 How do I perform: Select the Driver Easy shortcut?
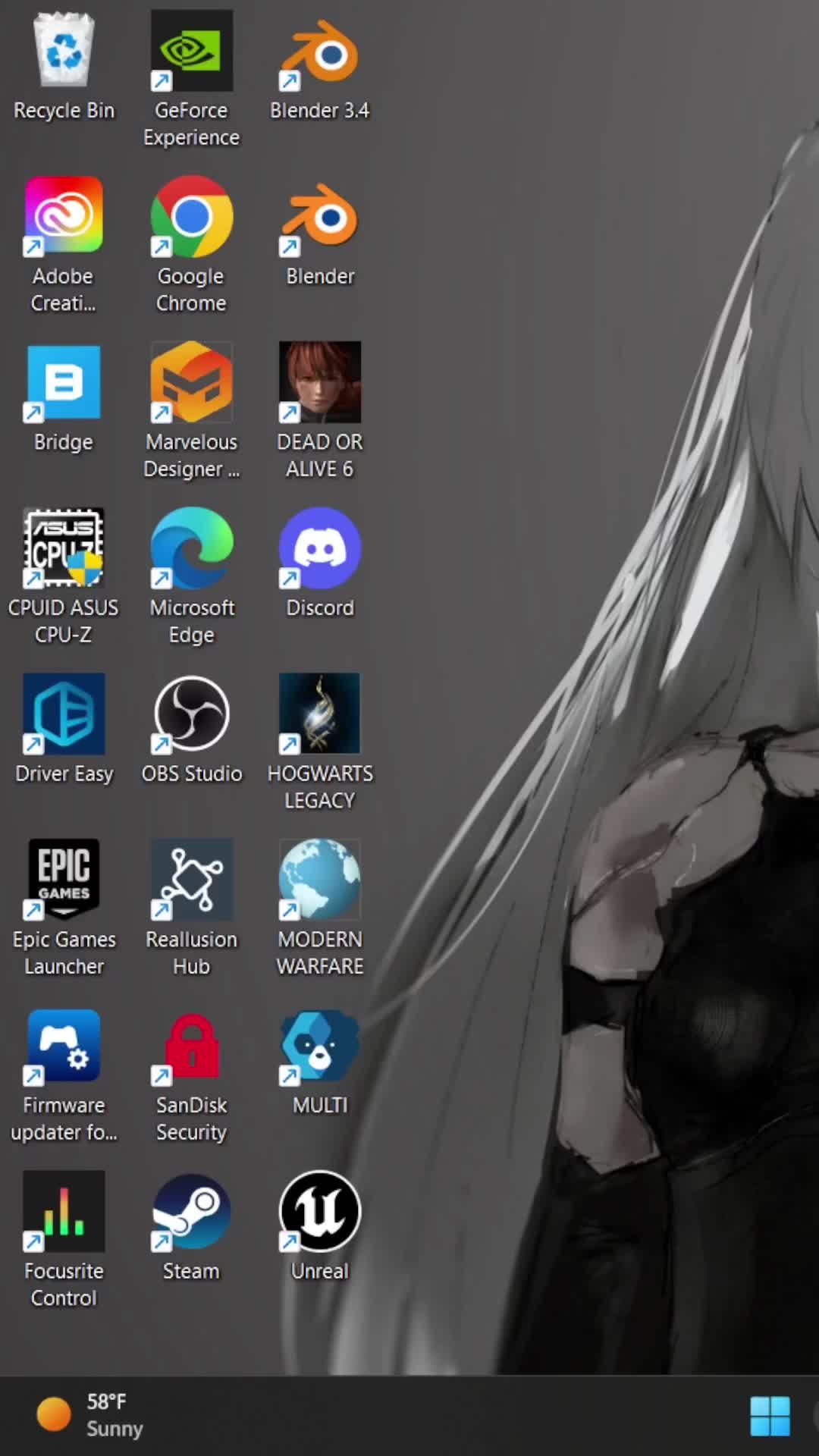[64, 714]
